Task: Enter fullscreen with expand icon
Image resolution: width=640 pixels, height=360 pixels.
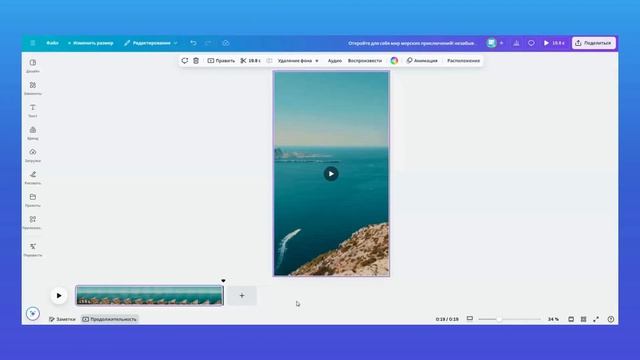Action: point(596,319)
